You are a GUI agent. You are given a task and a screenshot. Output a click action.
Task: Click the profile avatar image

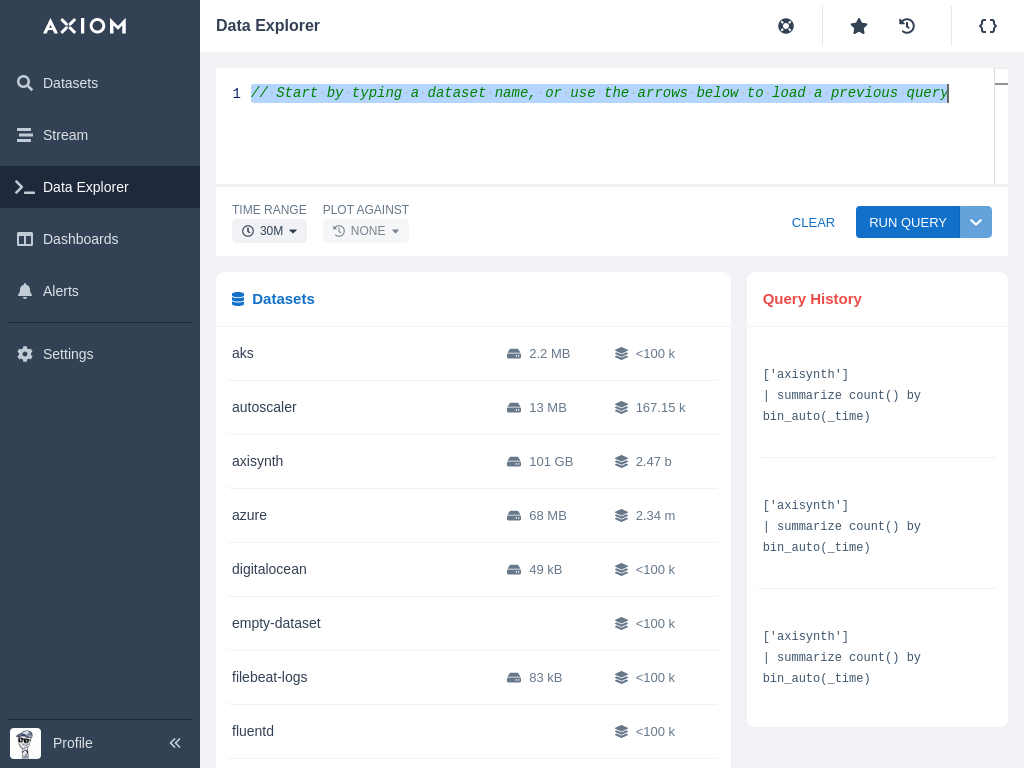26,743
